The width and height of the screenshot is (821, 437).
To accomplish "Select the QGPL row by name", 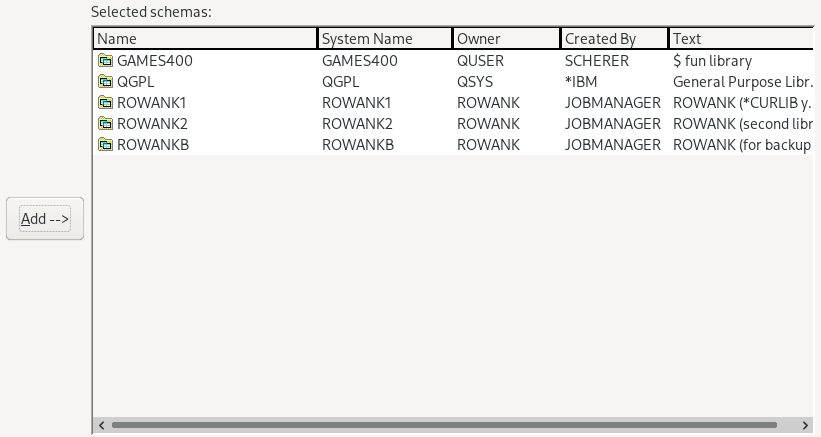I will click(135, 82).
